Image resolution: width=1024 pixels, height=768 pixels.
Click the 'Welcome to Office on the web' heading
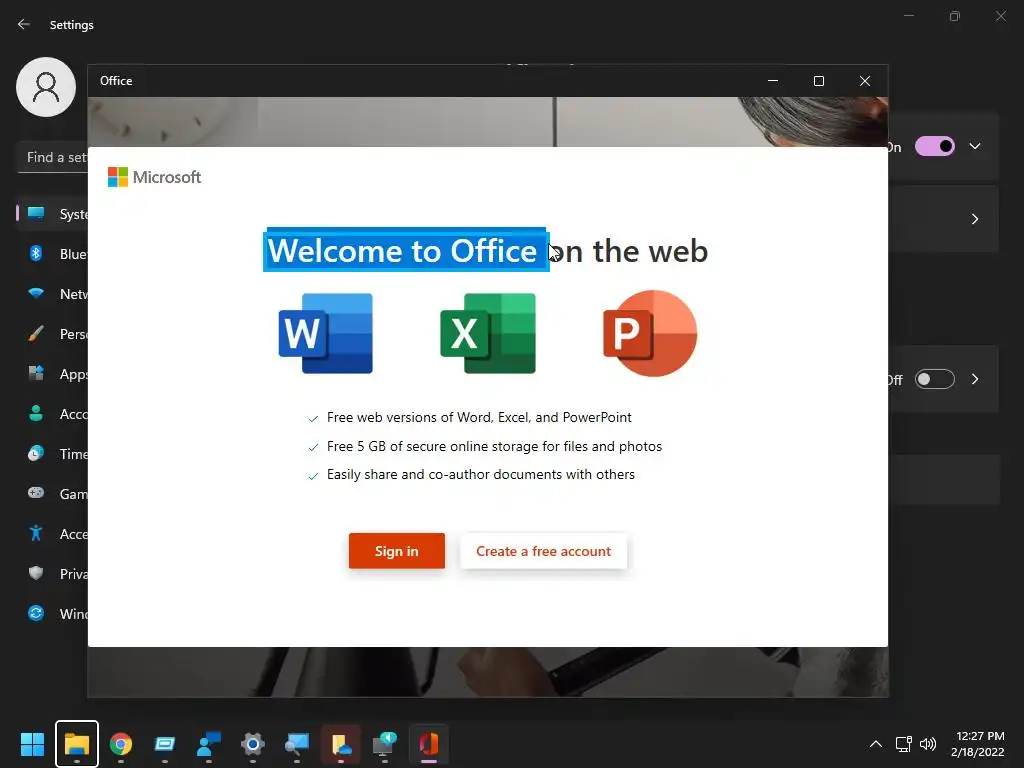[x=487, y=251]
